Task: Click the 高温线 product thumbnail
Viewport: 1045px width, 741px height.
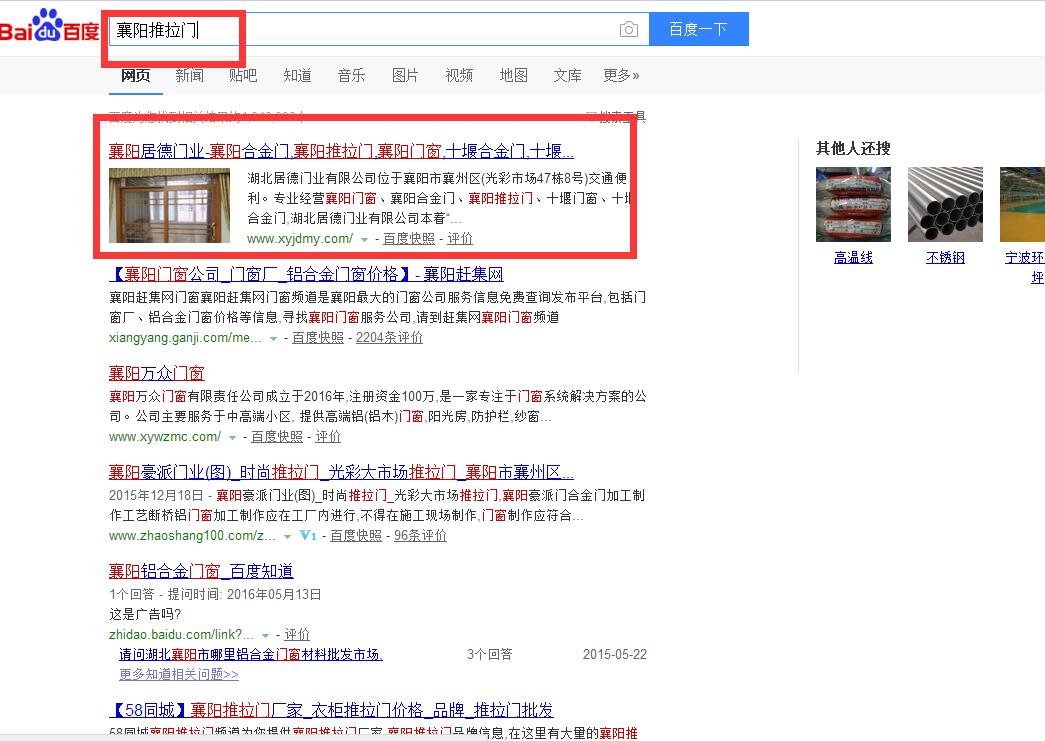Action: [853, 205]
